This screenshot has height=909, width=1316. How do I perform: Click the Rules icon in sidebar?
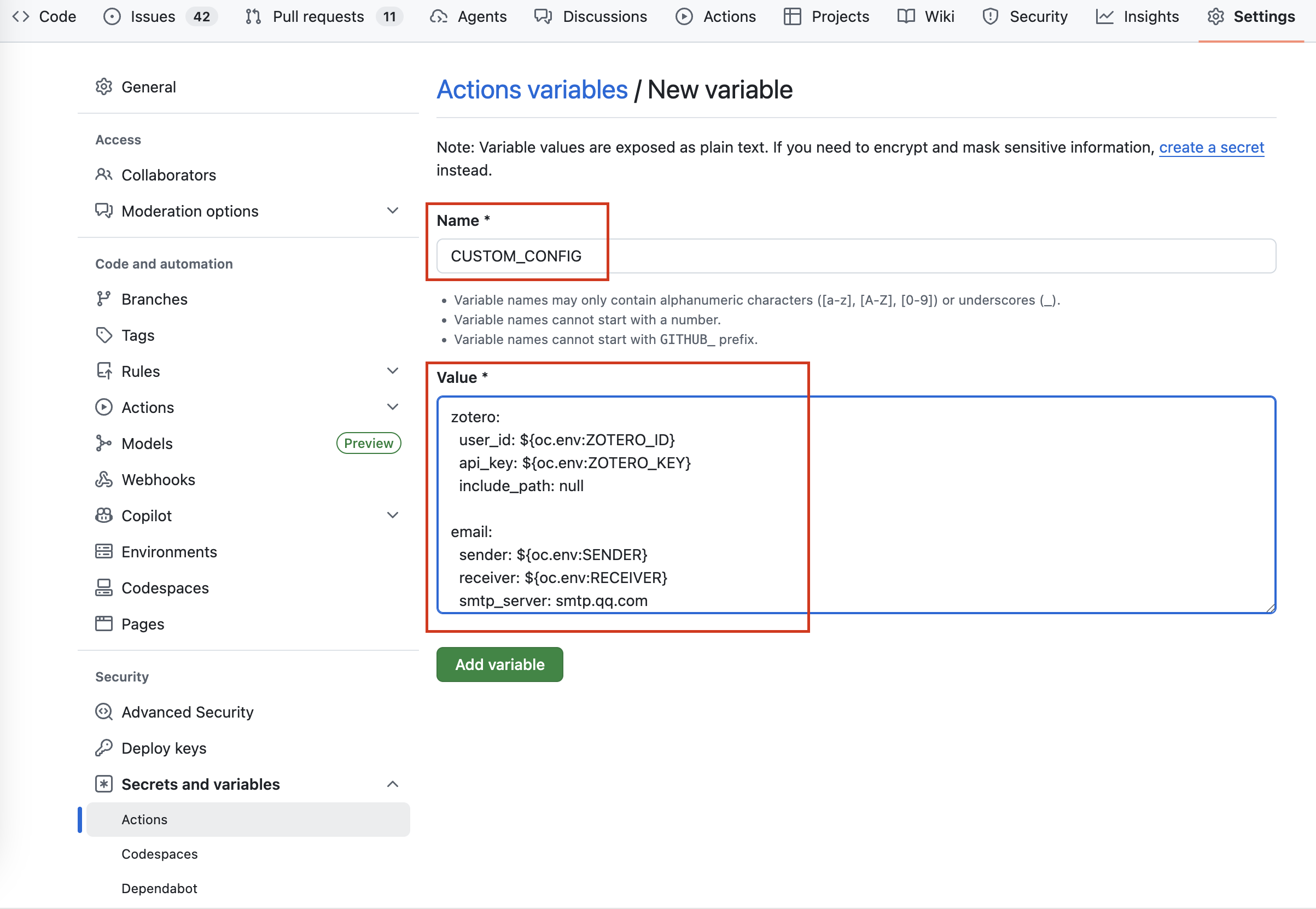coord(103,371)
